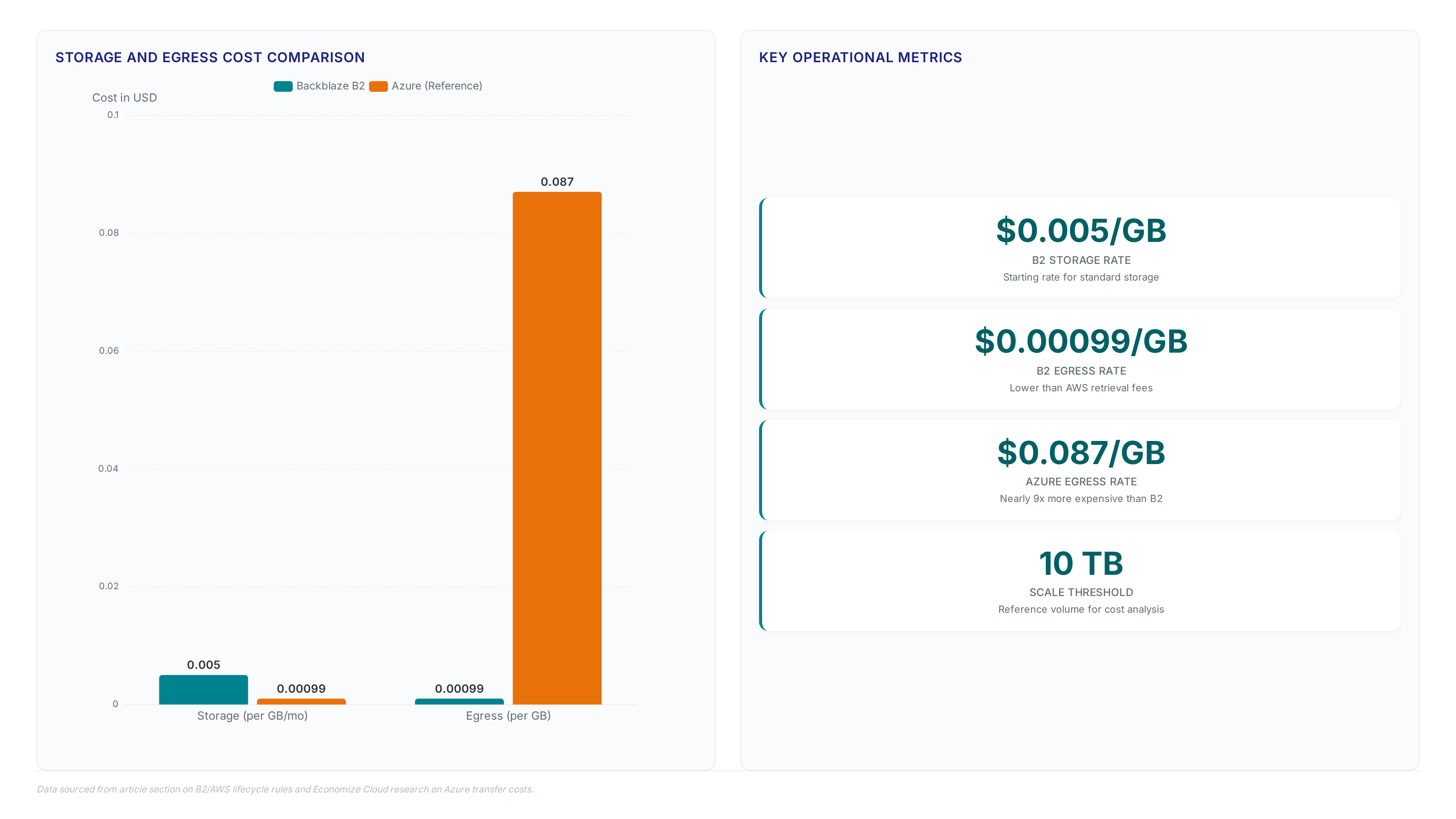
Task: Click the Storage (per GB/mo) axis label
Action: coord(252,716)
